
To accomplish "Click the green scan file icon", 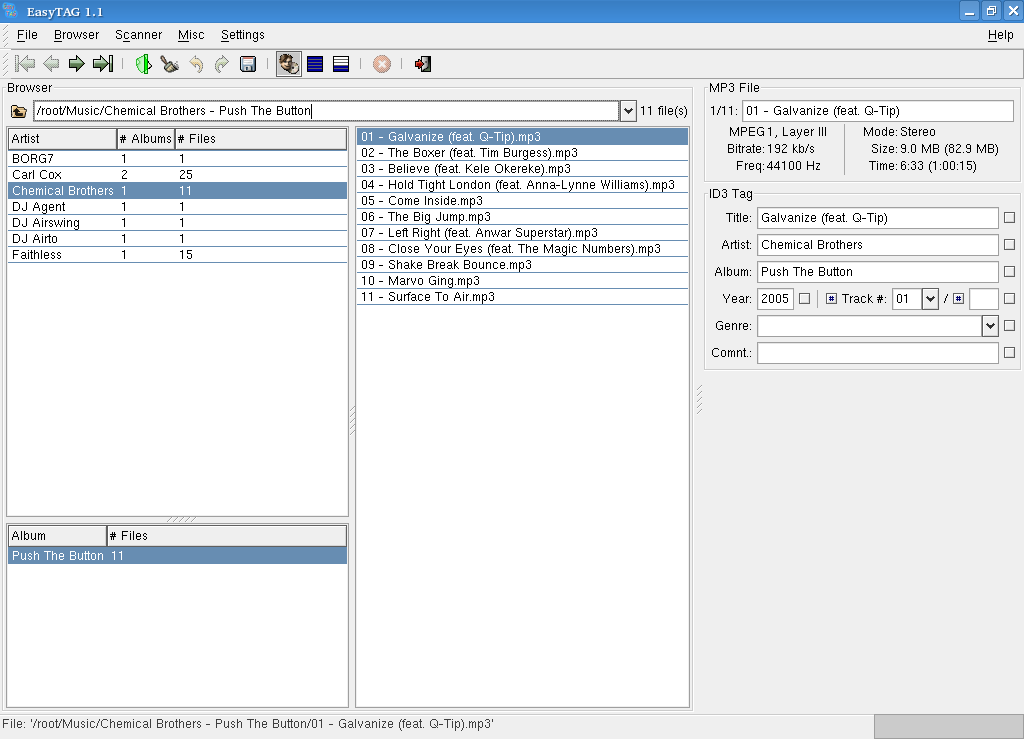I will coord(143,64).
